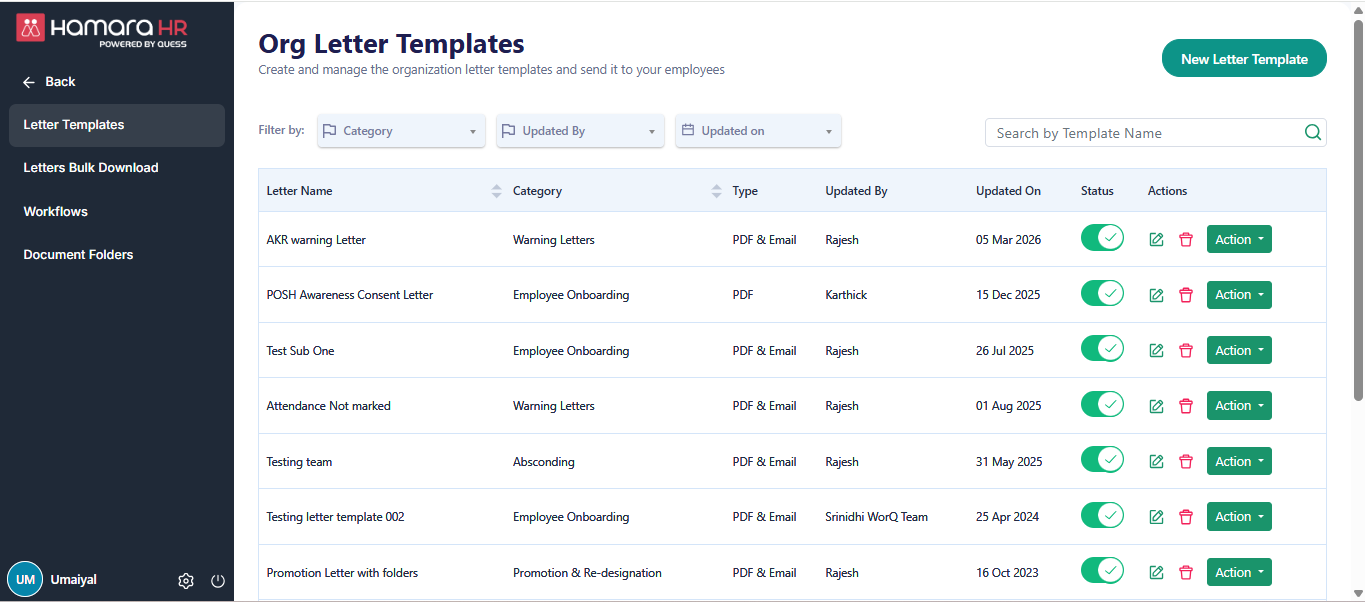The width and height of the screenshot is (1365, 602).
Task: Disable AKR warning Letter status switch
Action: click(1102, 239)
